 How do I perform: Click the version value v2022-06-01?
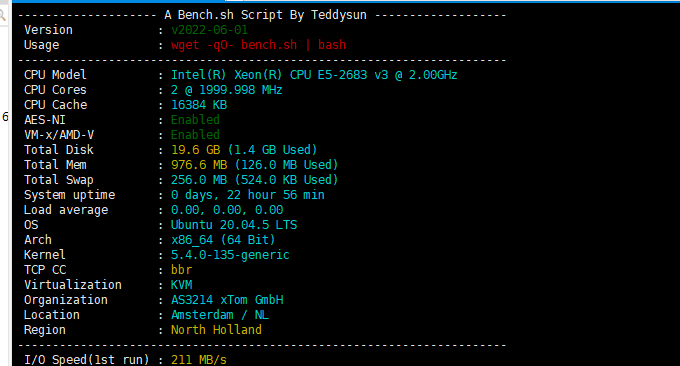[x=209, y=30]
